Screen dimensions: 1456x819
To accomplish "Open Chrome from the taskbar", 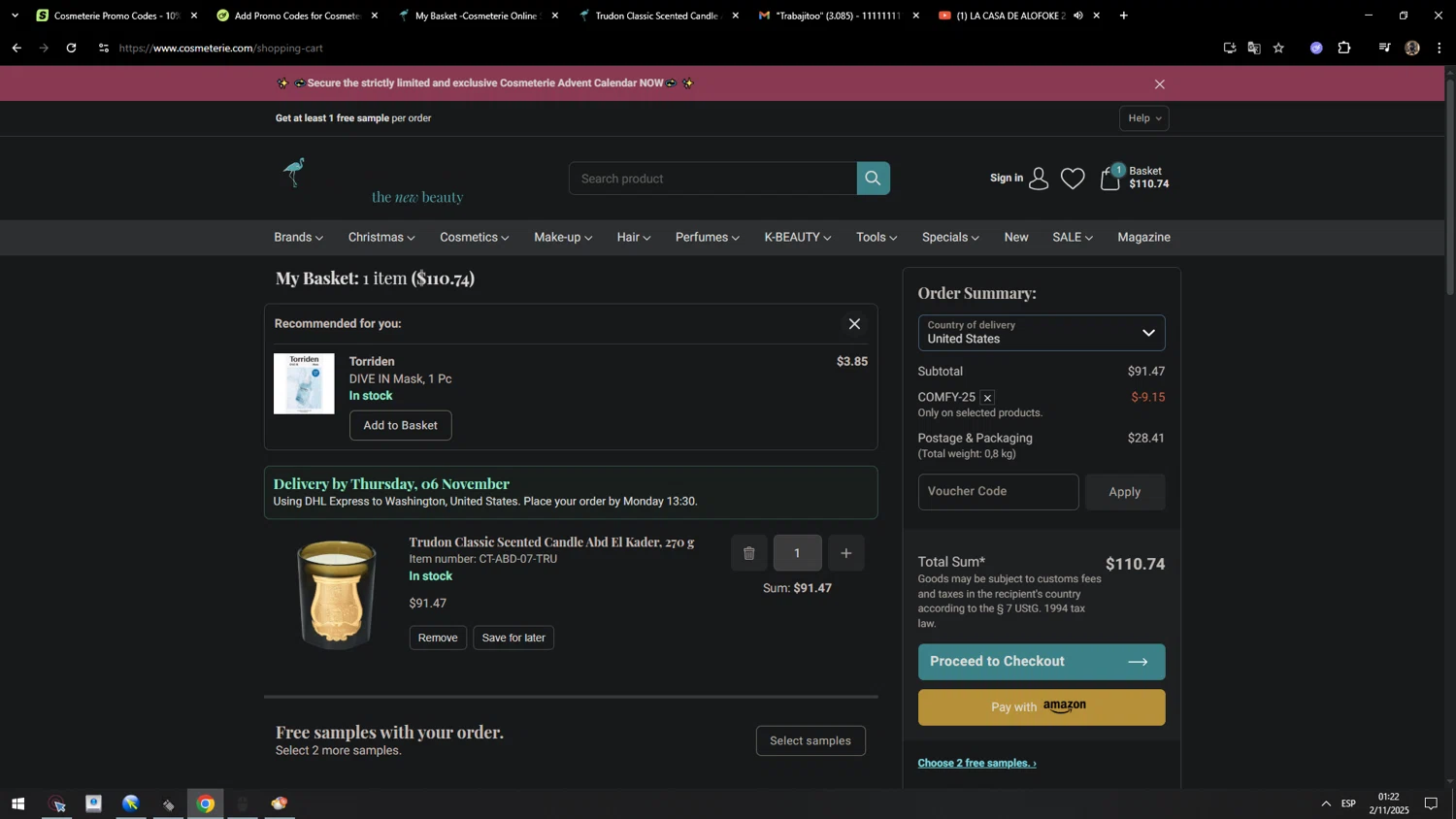I will [206, 803].
